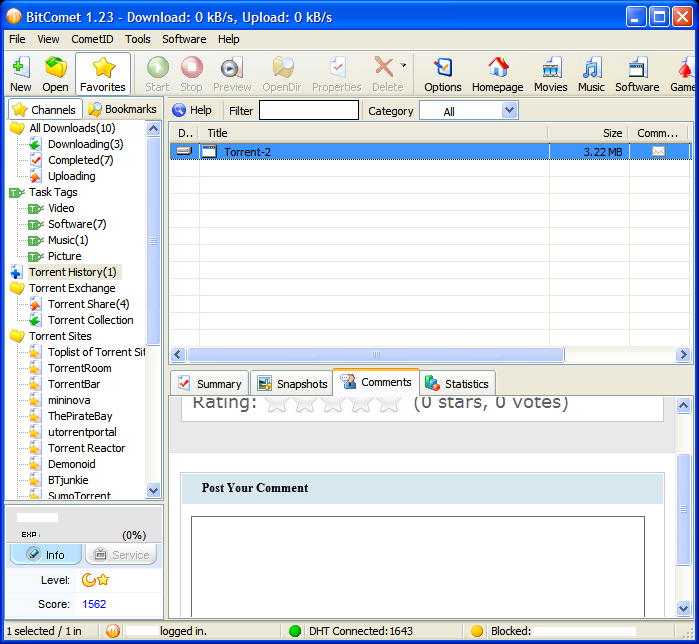Select Torrent Collection in the tree
Image resolution: width=699 pixels, height=644 pixels.
[x=90, y=320]
